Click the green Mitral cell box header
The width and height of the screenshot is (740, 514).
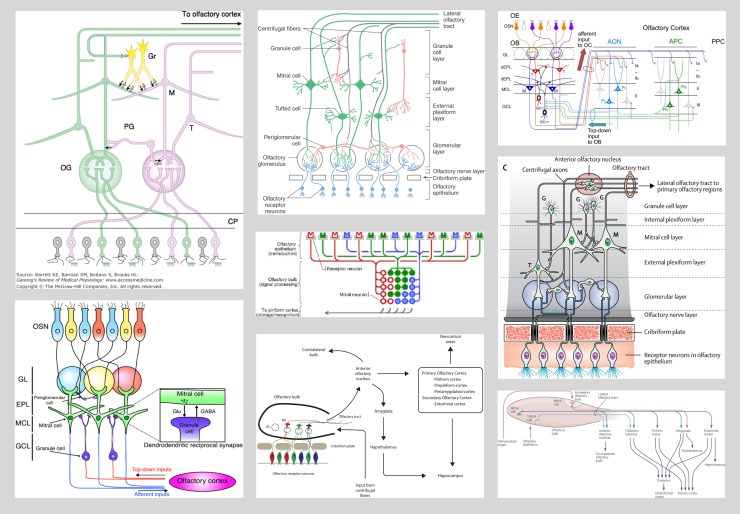point(189,395)
